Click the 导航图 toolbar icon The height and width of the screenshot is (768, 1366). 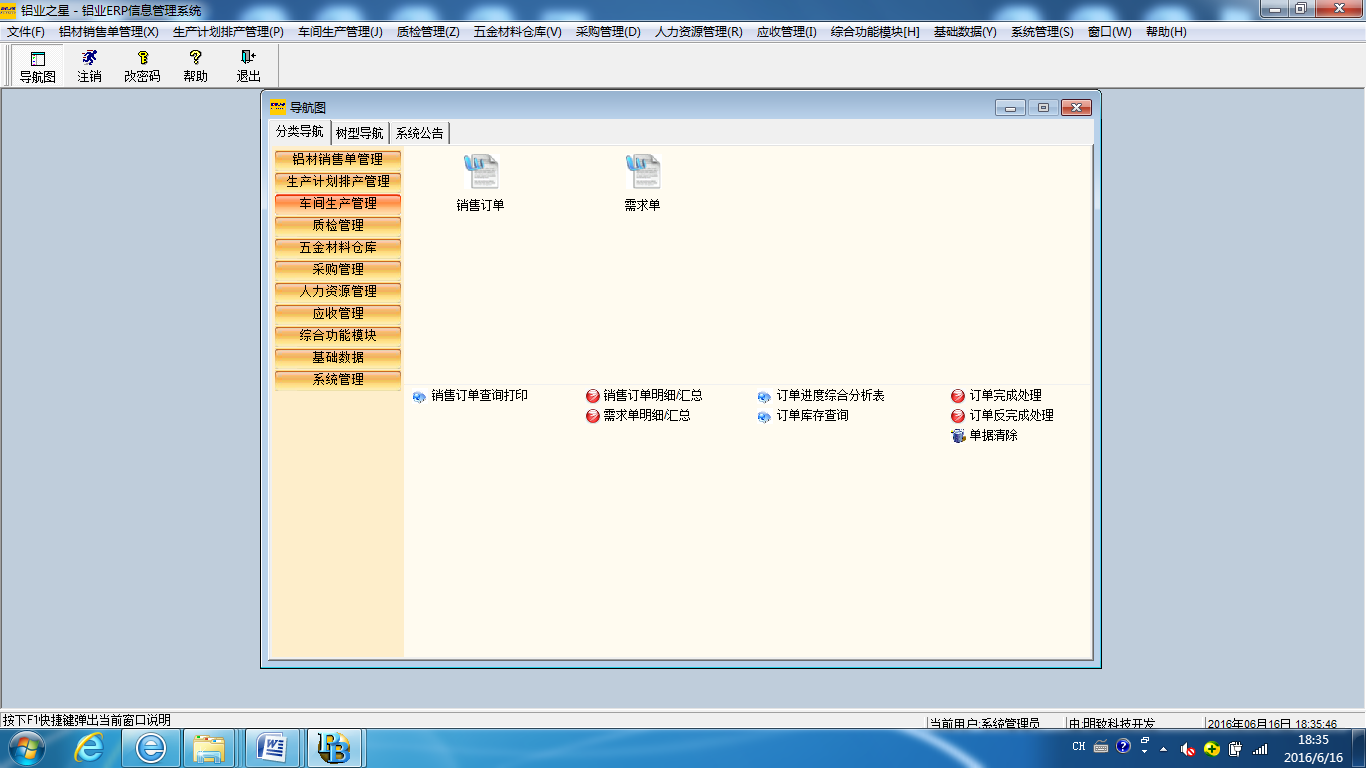pyautogui.click(x=38, y=66)
